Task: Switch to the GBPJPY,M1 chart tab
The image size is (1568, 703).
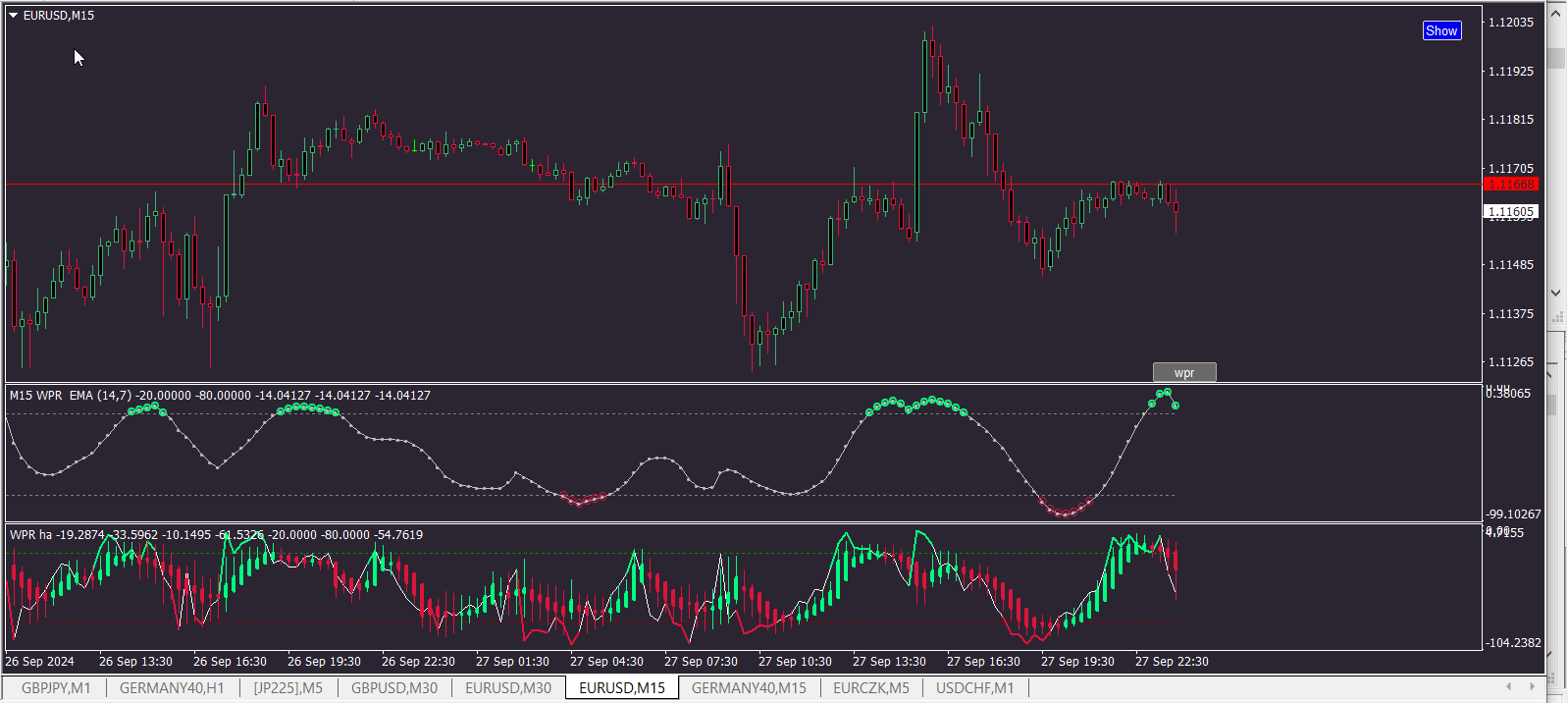Action: click(56, 688)
